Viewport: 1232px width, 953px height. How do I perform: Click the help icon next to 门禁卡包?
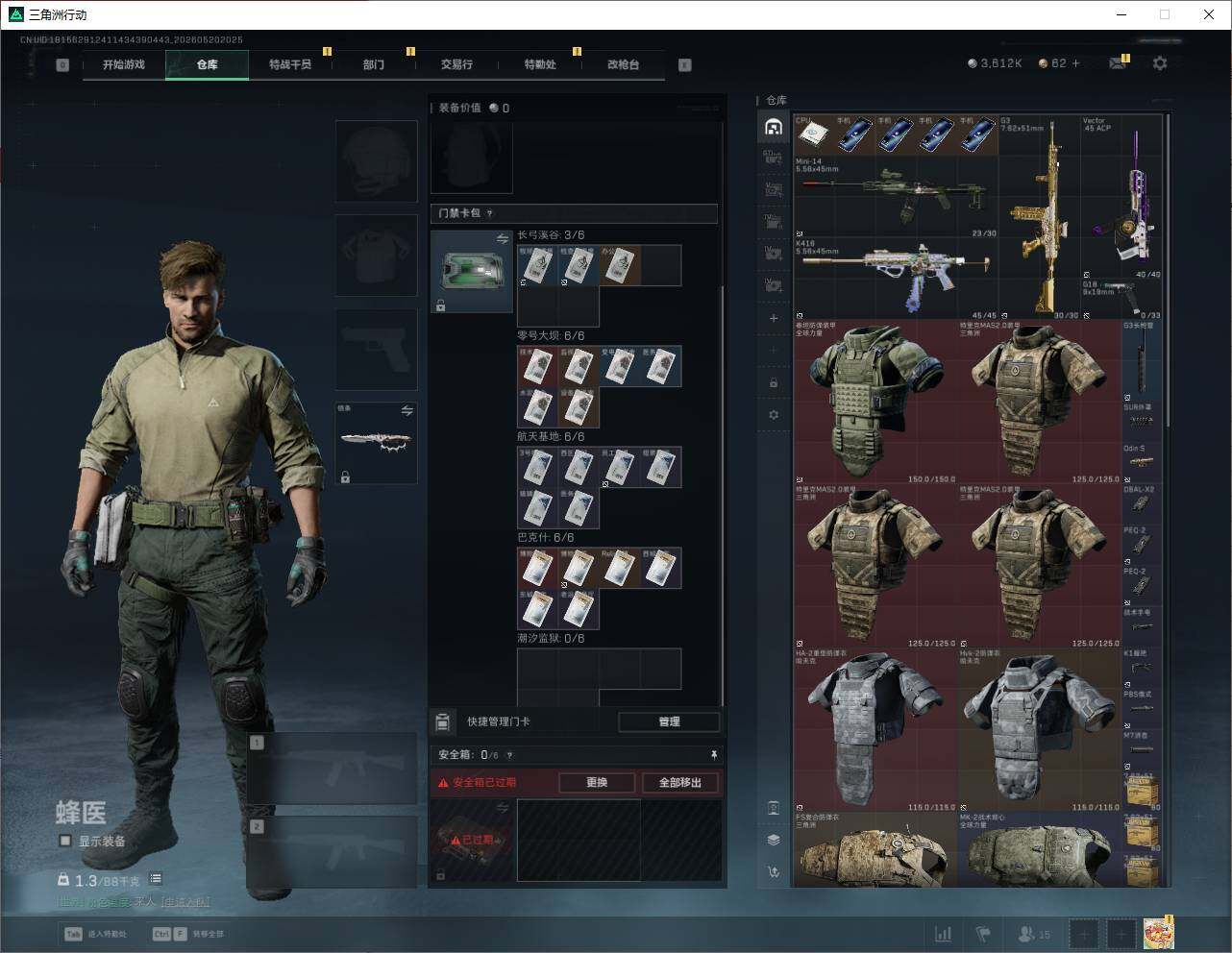click(490, 213)
